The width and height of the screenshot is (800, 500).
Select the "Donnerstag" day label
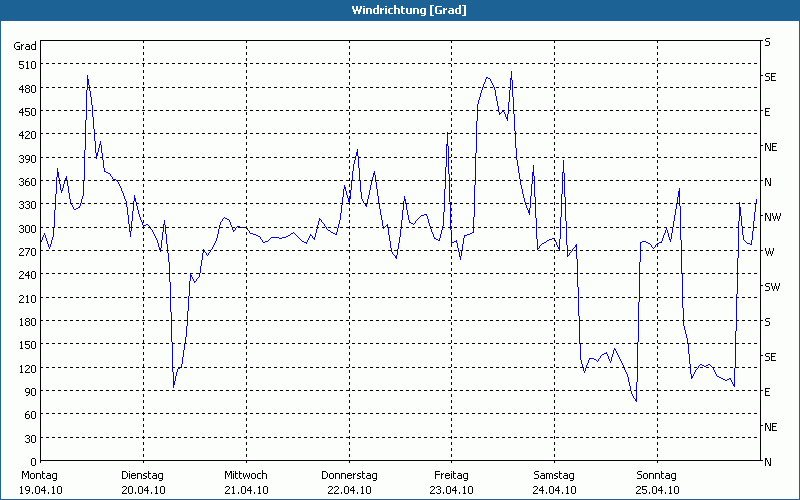(349, 476)
